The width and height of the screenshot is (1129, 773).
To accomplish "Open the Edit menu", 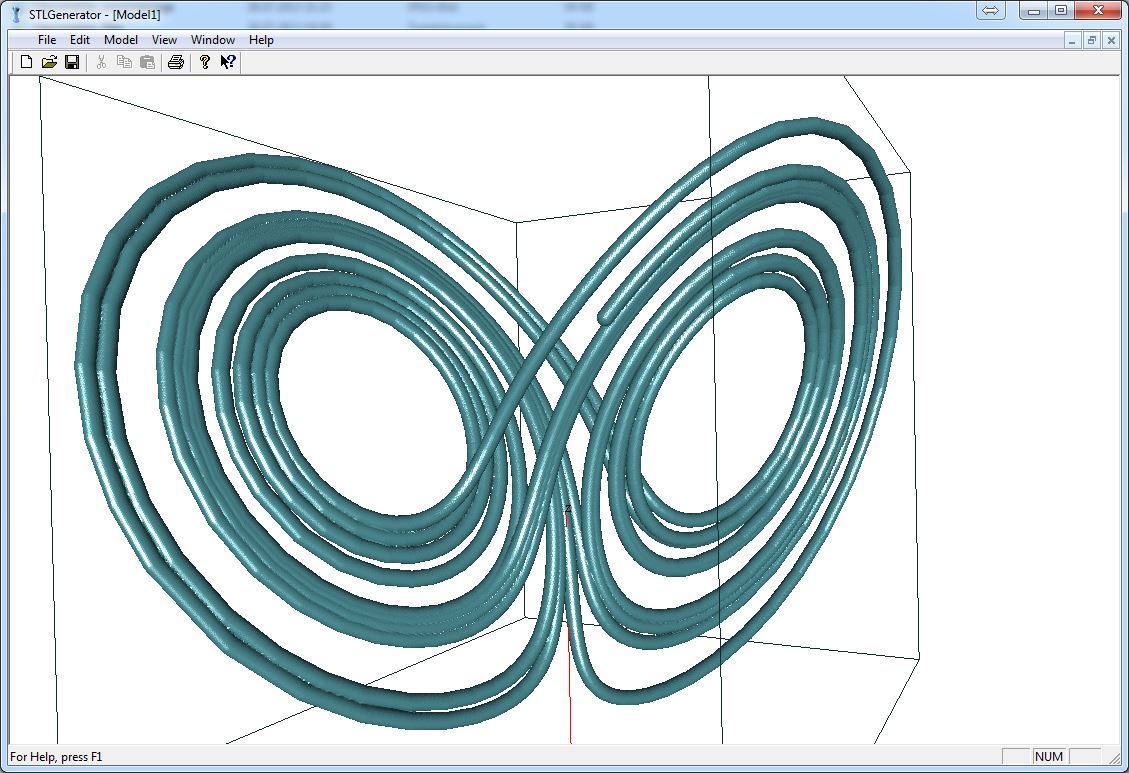I will tap(80, 40).
